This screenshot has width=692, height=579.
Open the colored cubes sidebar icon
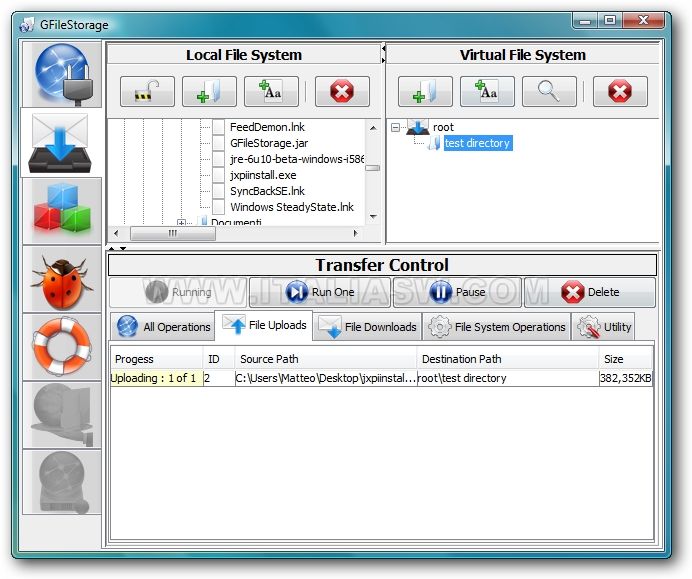[62, 211]
